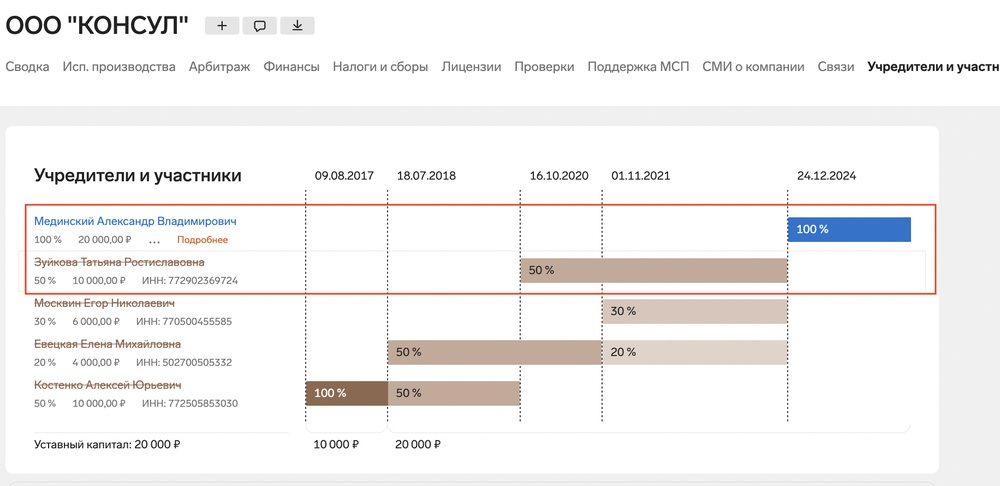1000x486 pixels.
Task: Go to the Арбитраж tab
Action: pyautogui.click(x=219, y=67)
